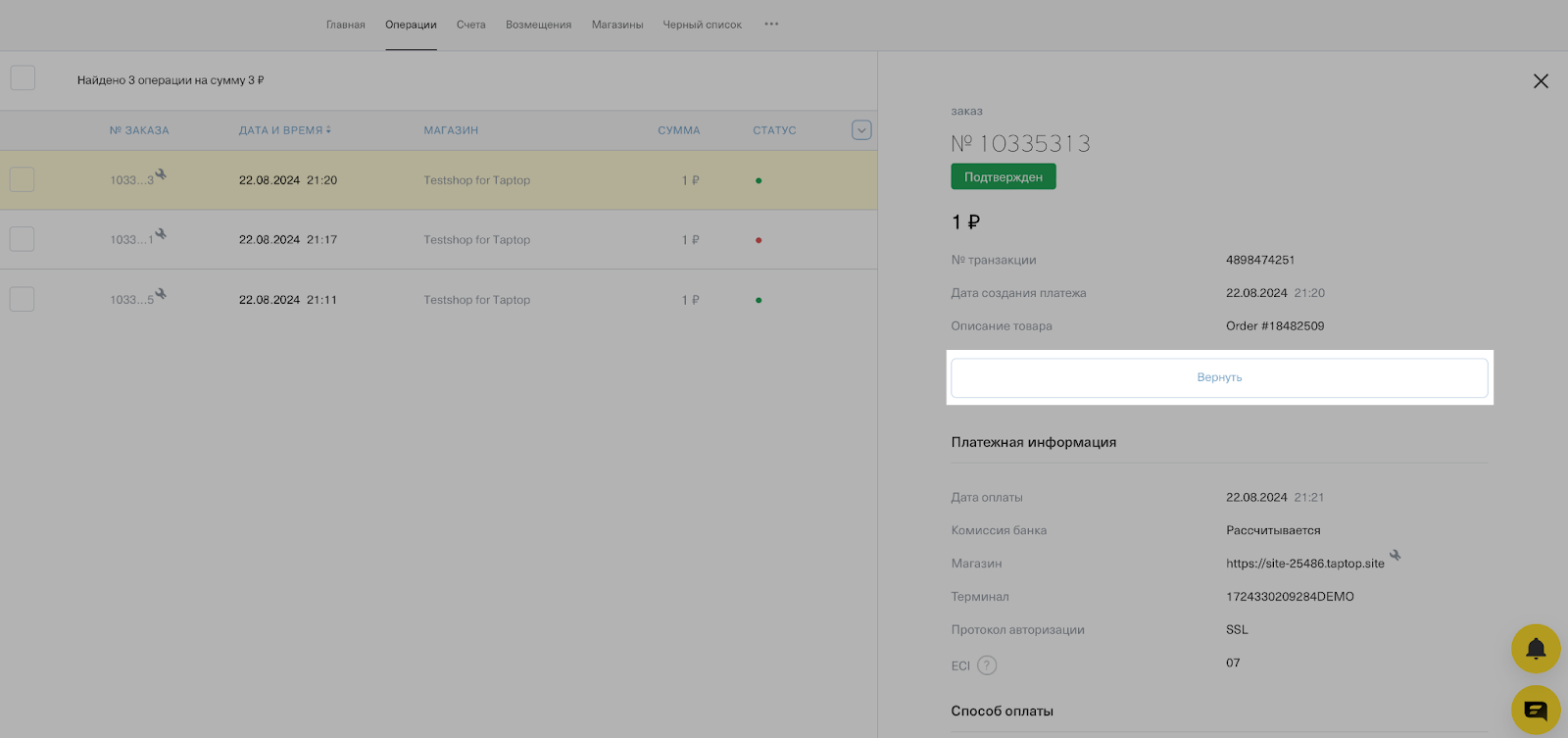
Task: Click red status dot of 21:17 operation
Action: [759, 240]
